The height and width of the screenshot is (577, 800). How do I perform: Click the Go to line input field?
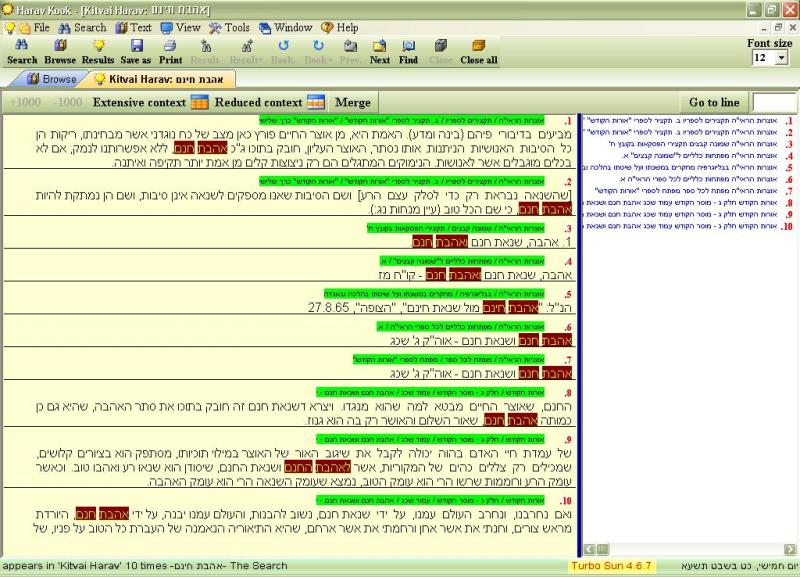click(x=773, y=102)
